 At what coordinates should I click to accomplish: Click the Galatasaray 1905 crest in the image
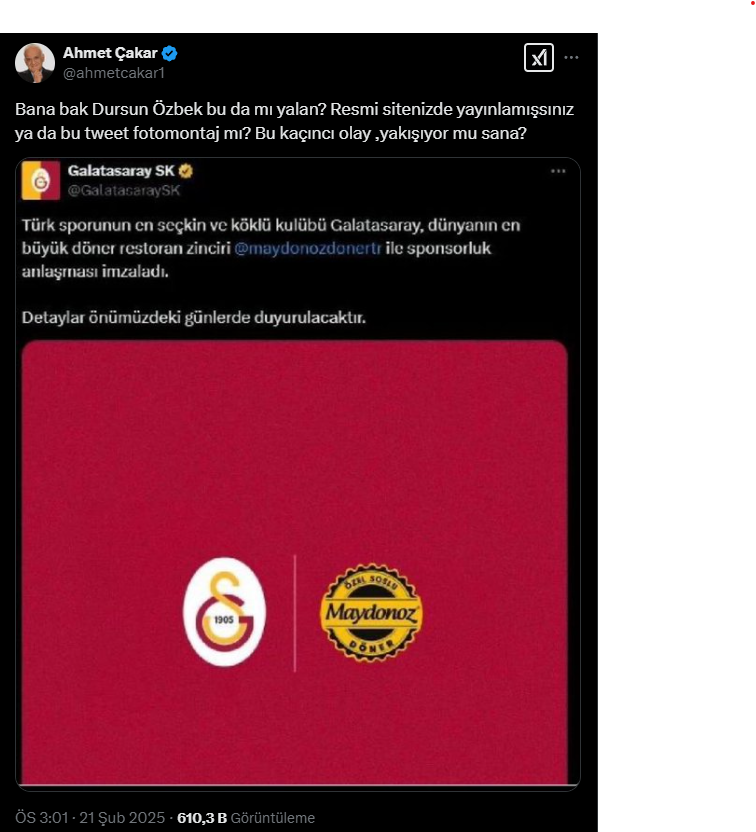[x=224, y=612]
